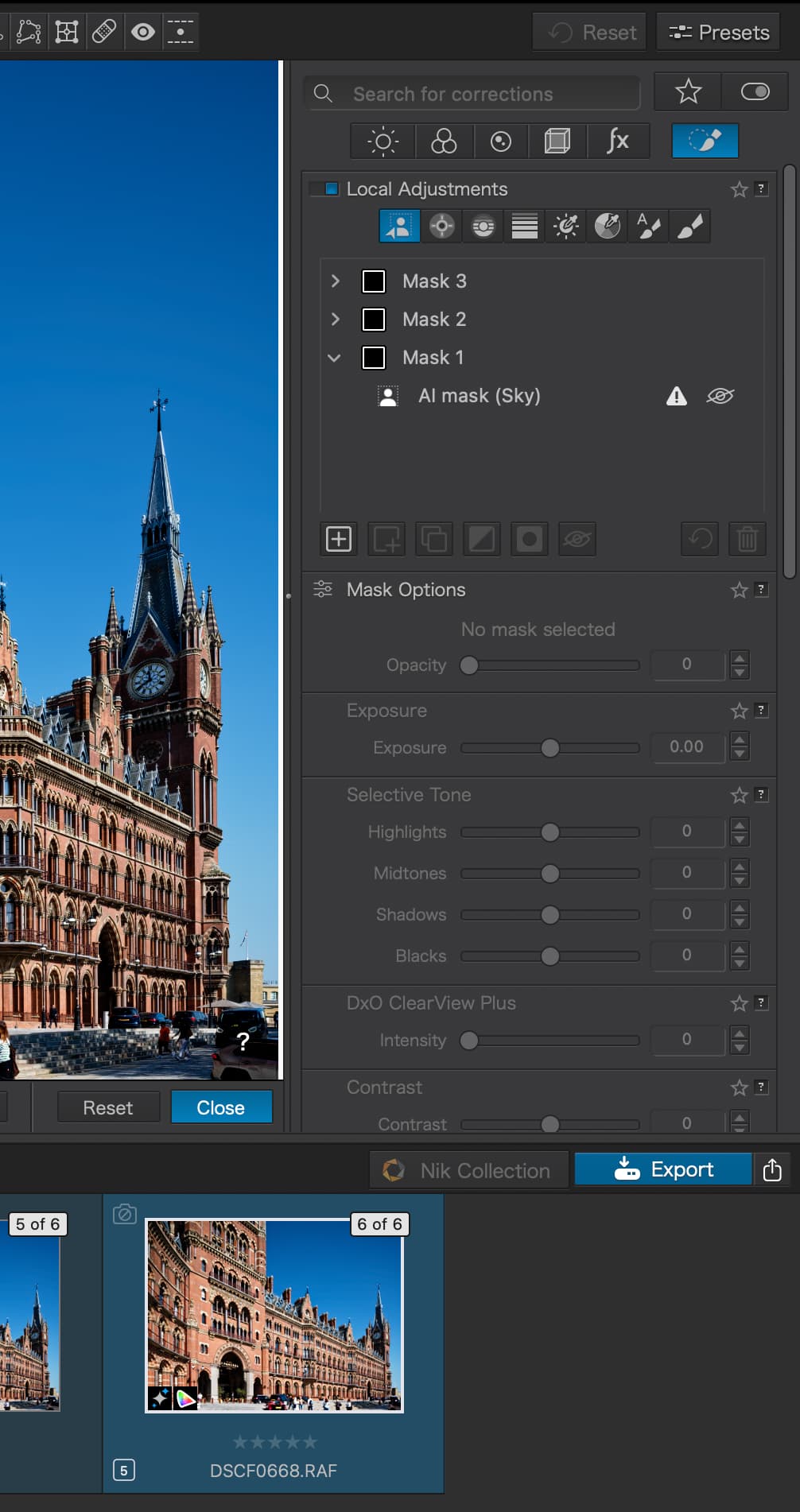Expand the Mask 3 group
Screen dimensions: 800x1512
[x=335, y=281]
